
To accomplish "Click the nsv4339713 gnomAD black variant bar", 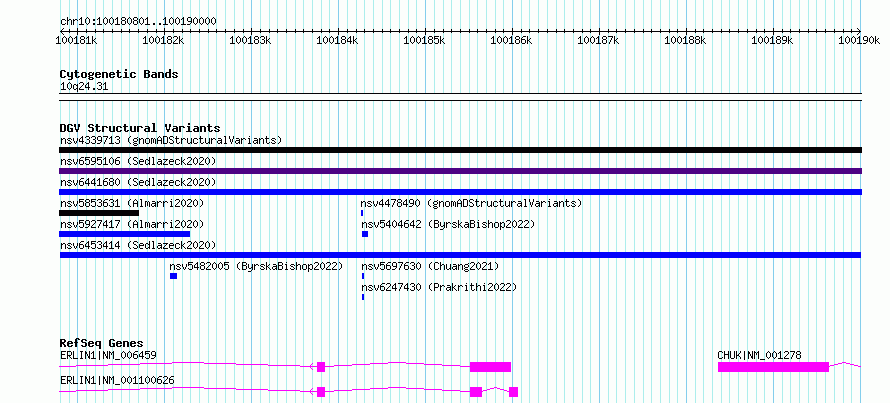I will pos(460,150).
